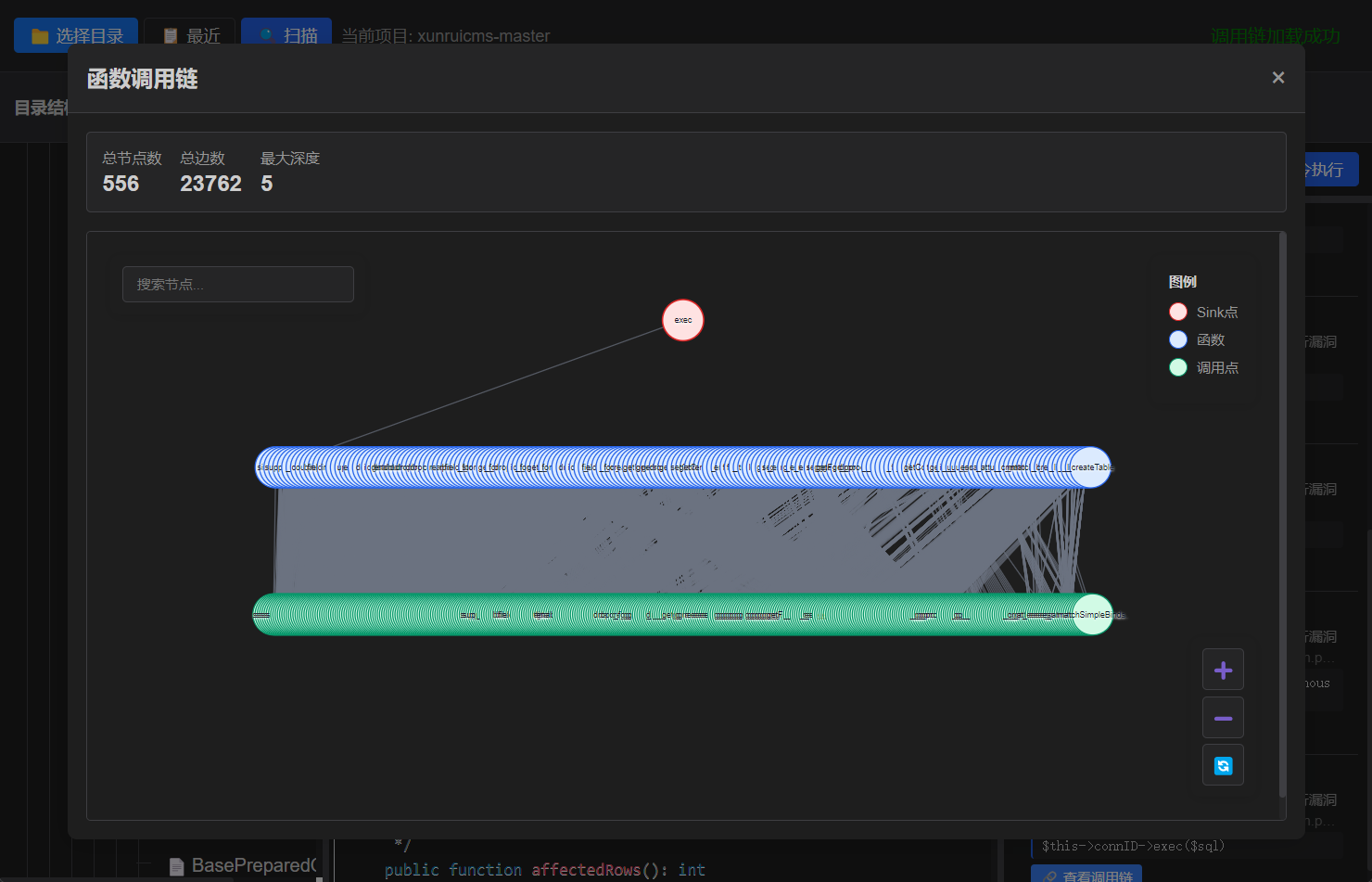Click the red Sink点 legend circle
The width and height of the screenshot is (1372, 882).
(x=1177, y=311)
